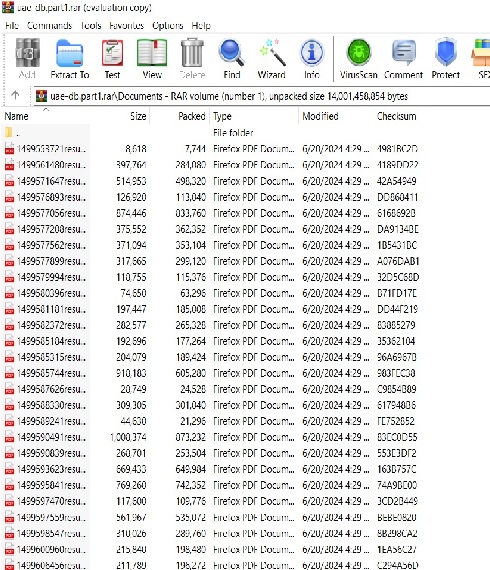Select file 1499577899resu..
Screen dimensions: 490x570
[51, 261]
